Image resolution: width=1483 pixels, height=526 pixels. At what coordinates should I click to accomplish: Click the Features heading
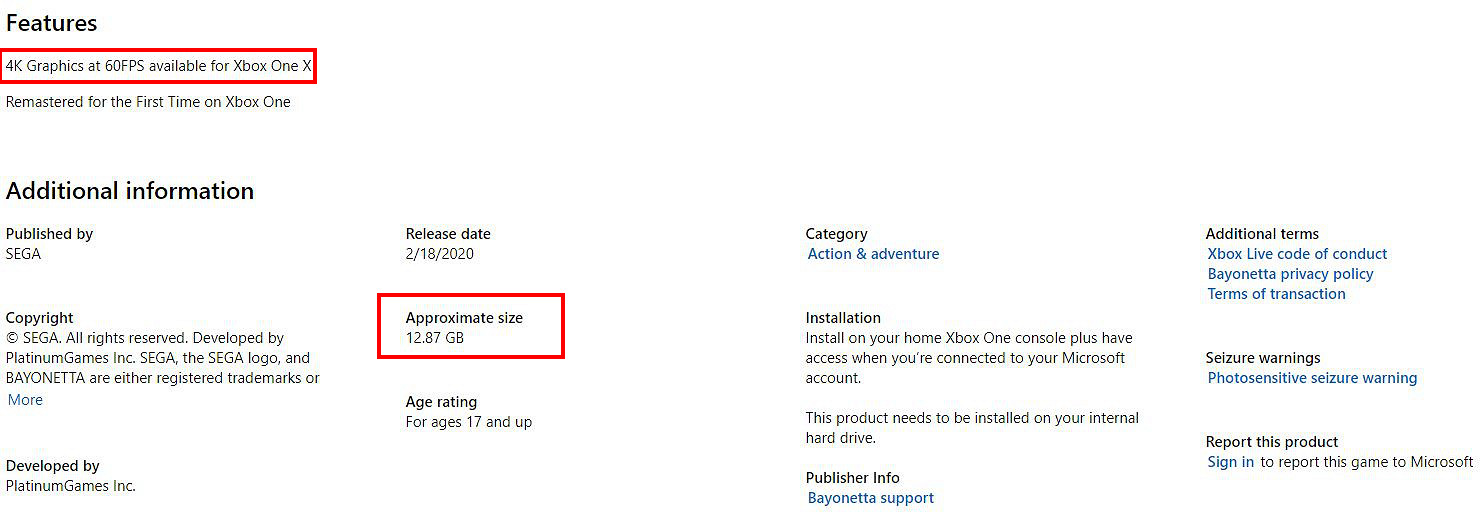tap(52, 23)
